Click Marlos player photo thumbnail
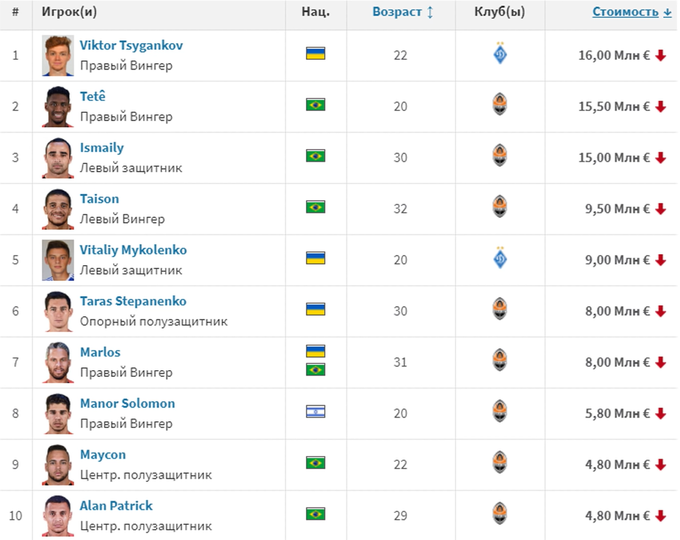Viewport: 680px width, 540px height. coord(57,362)
